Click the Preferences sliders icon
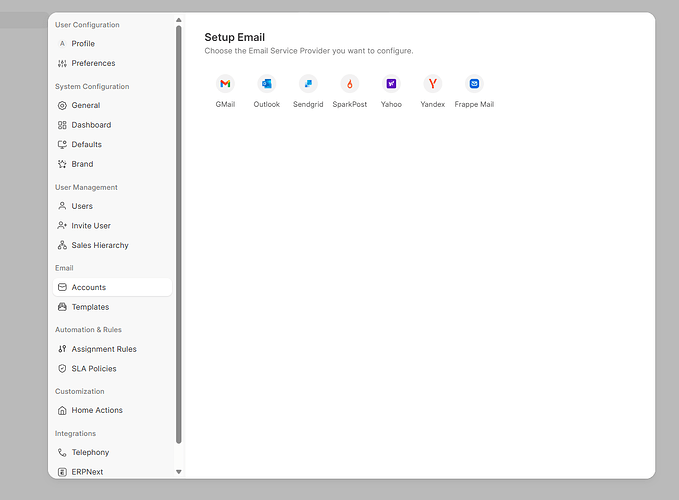 (62, 63)
